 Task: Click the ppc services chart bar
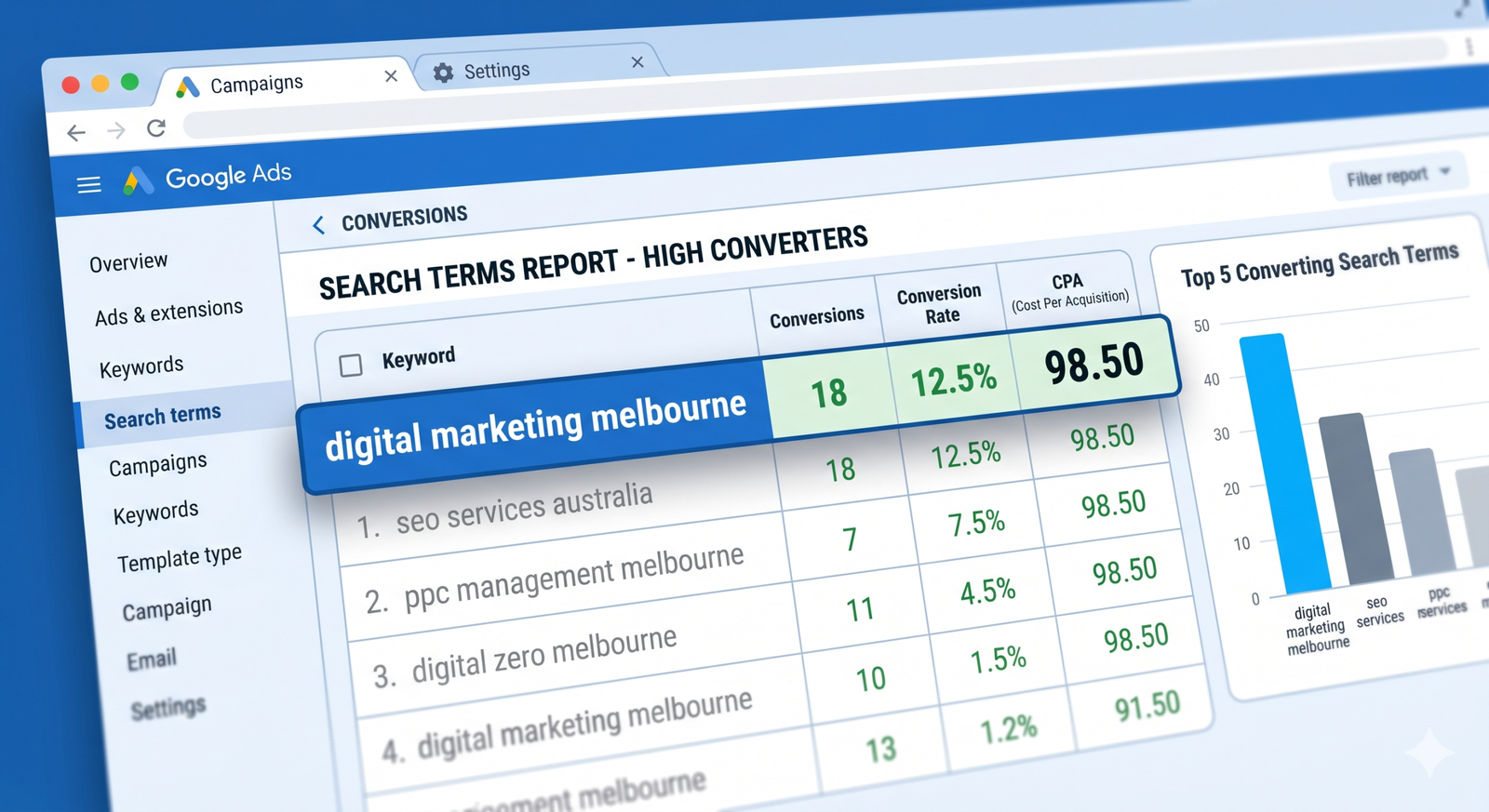[x=1422, y=512]
